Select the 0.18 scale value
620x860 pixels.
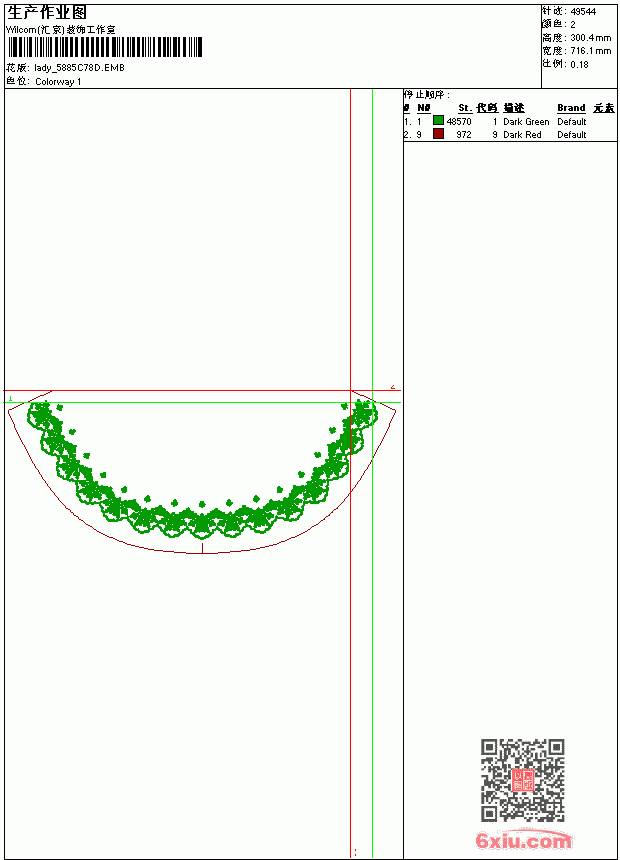pyautogui.click(x=579, y=65)
